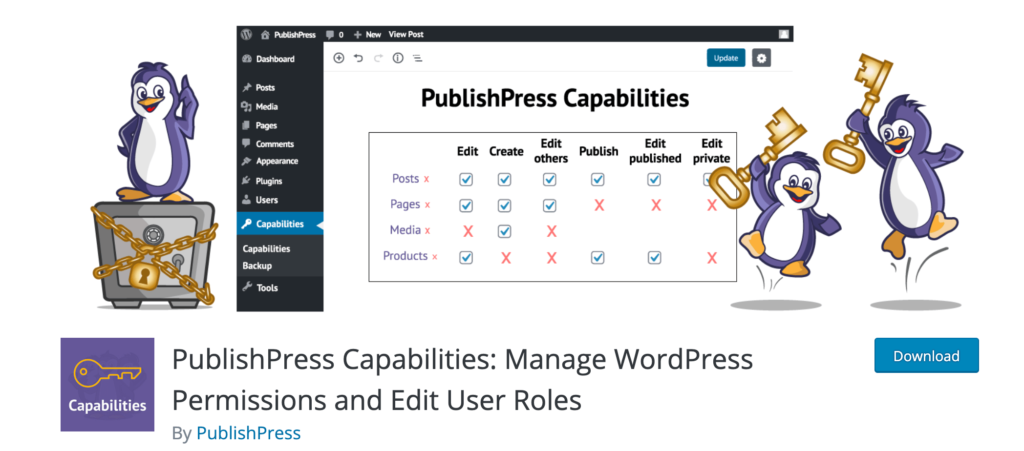
Task: Click the red X for Pages Edit published
Action: click(x=656, y=206)
